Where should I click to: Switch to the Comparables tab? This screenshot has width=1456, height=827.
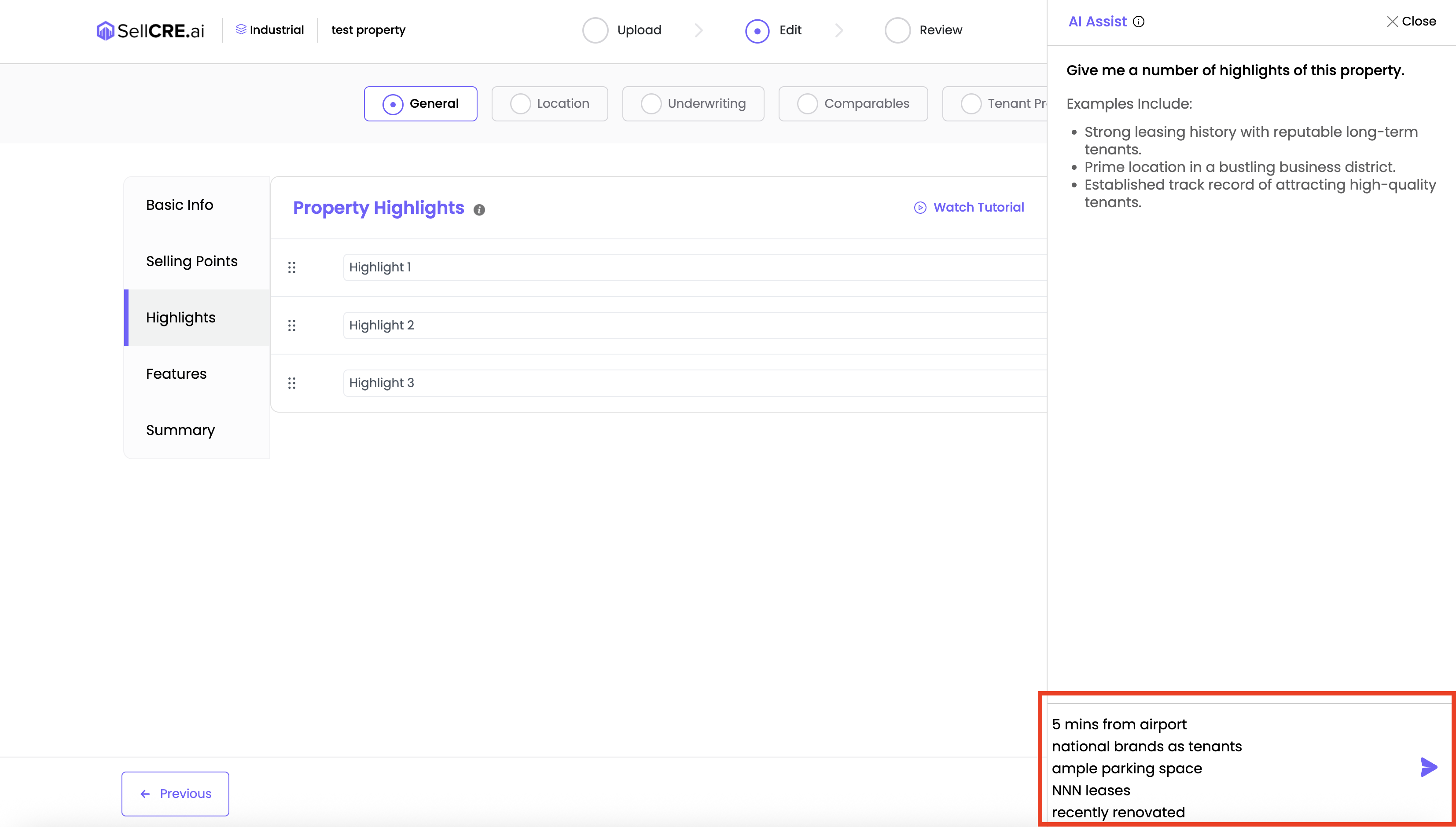(853, 104)
